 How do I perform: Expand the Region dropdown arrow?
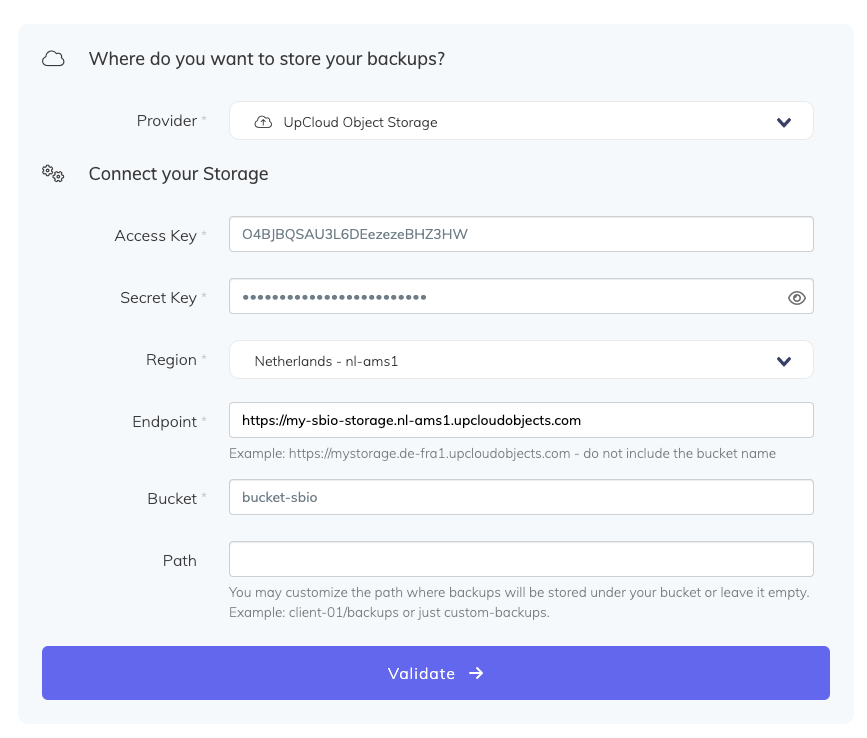click(x=783, y=361)
